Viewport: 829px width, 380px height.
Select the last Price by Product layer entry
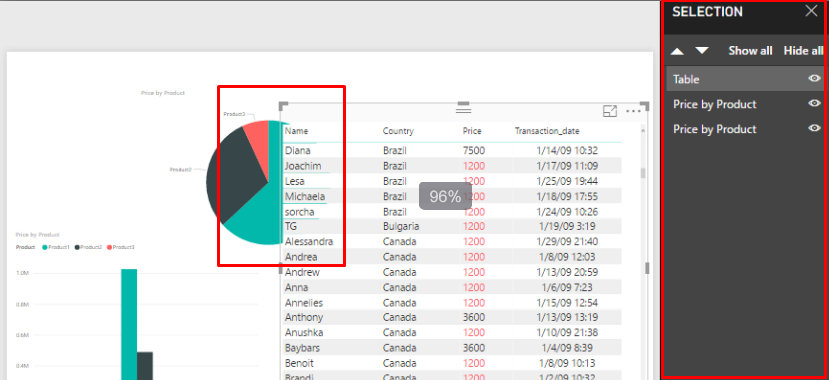(x=745, y=129)
